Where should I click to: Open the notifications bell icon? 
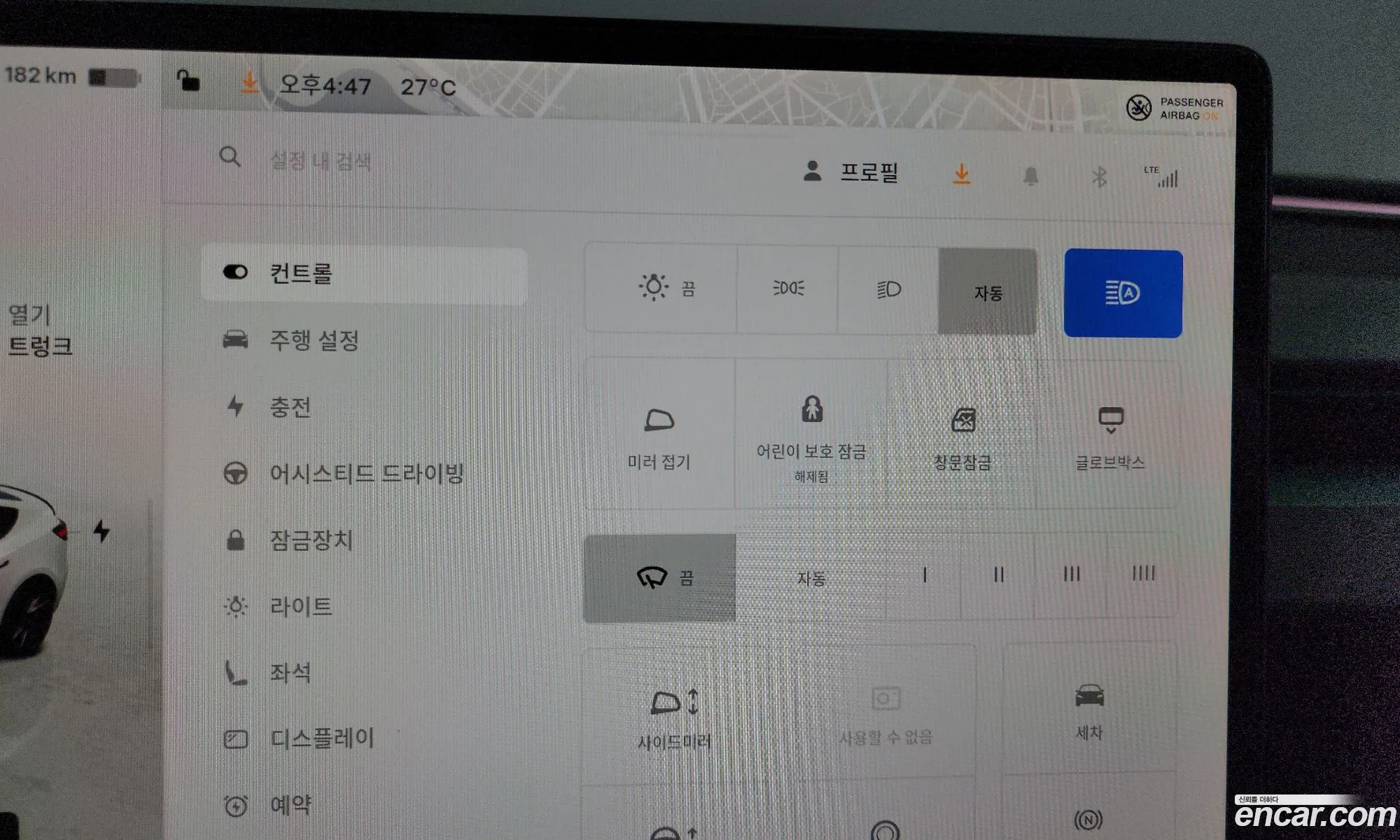click(x=1030, y=176)
